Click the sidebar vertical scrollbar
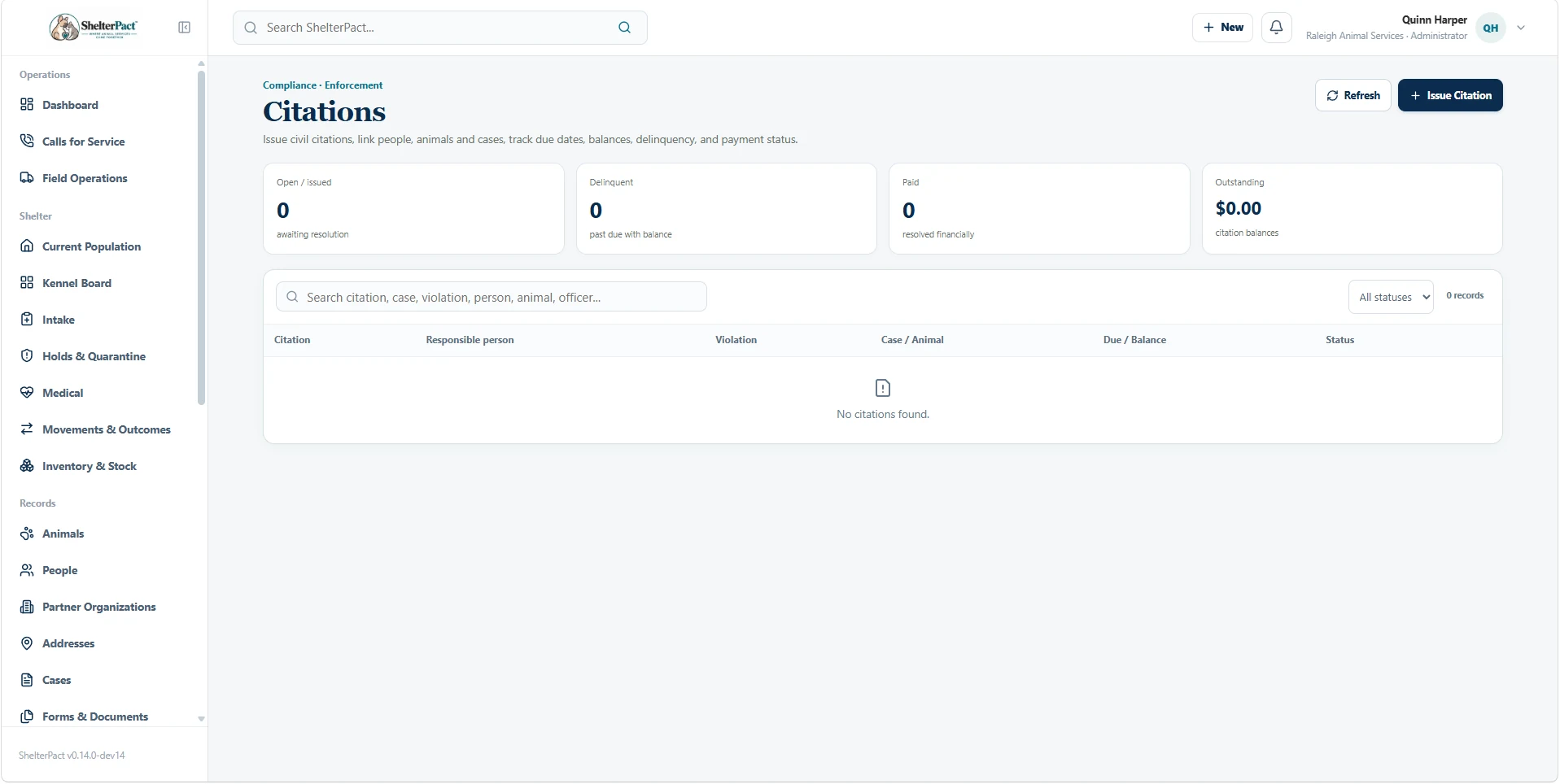Viewport: 1560px width, 784px height. click(x=201, y=237)
